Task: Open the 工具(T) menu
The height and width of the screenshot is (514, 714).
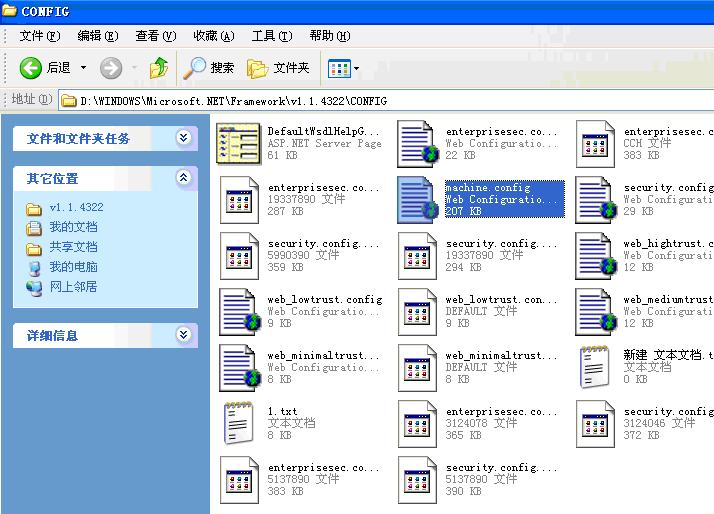Action: 272,36
